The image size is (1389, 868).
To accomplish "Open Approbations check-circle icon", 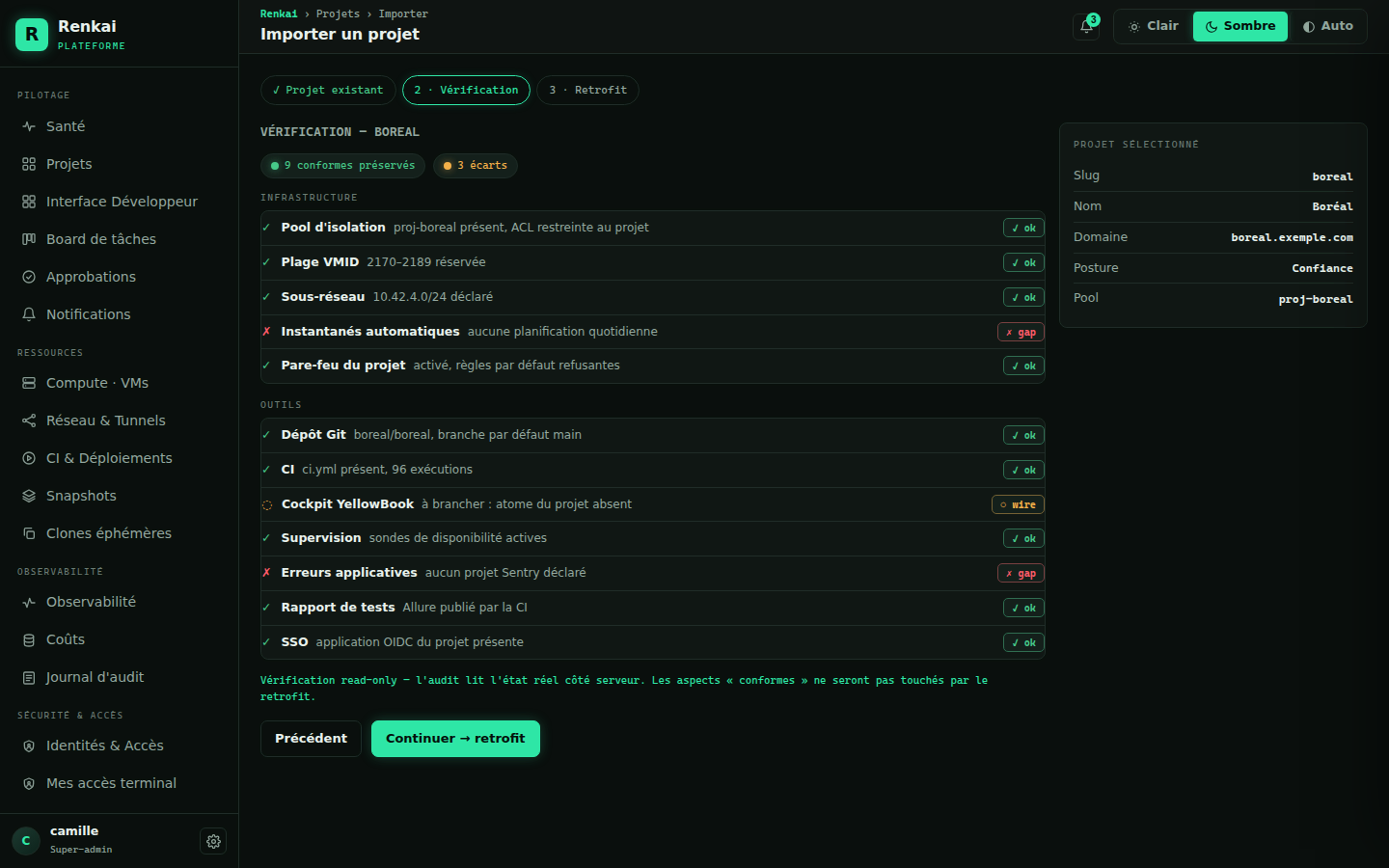I will point(29,277).
